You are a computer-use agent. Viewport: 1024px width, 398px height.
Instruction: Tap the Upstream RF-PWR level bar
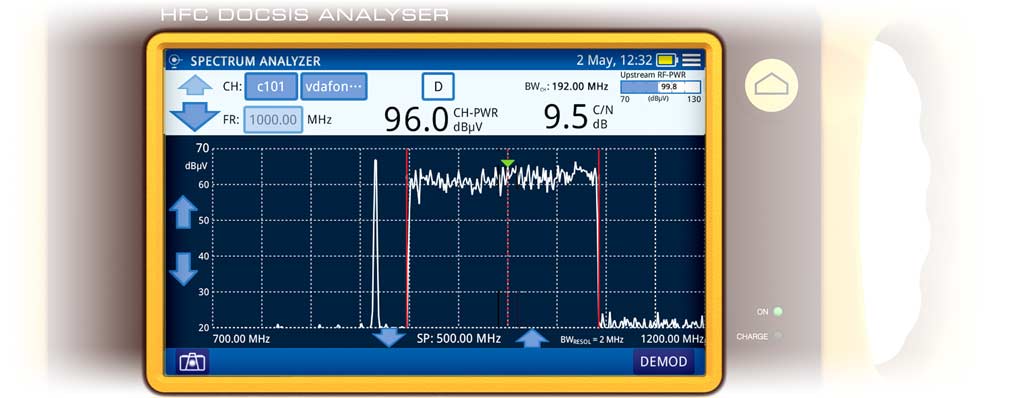(660, 87)
